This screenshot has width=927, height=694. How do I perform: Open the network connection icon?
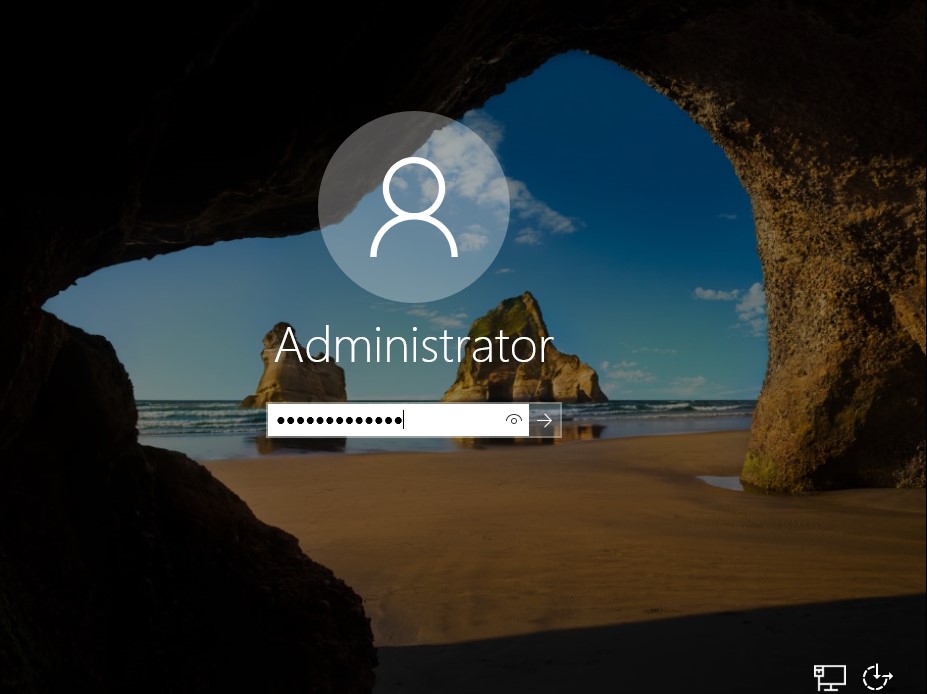click(829, 677)
